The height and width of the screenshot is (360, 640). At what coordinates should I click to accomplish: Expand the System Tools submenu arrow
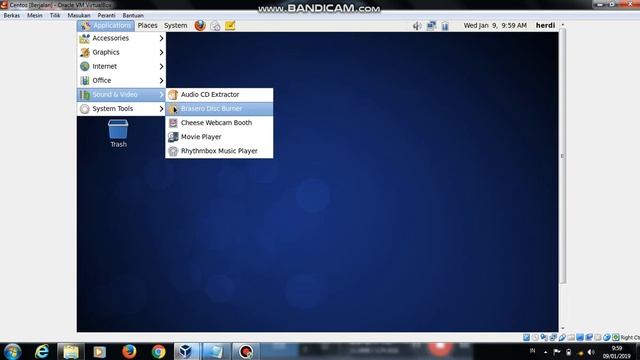[x=161, y=109]
